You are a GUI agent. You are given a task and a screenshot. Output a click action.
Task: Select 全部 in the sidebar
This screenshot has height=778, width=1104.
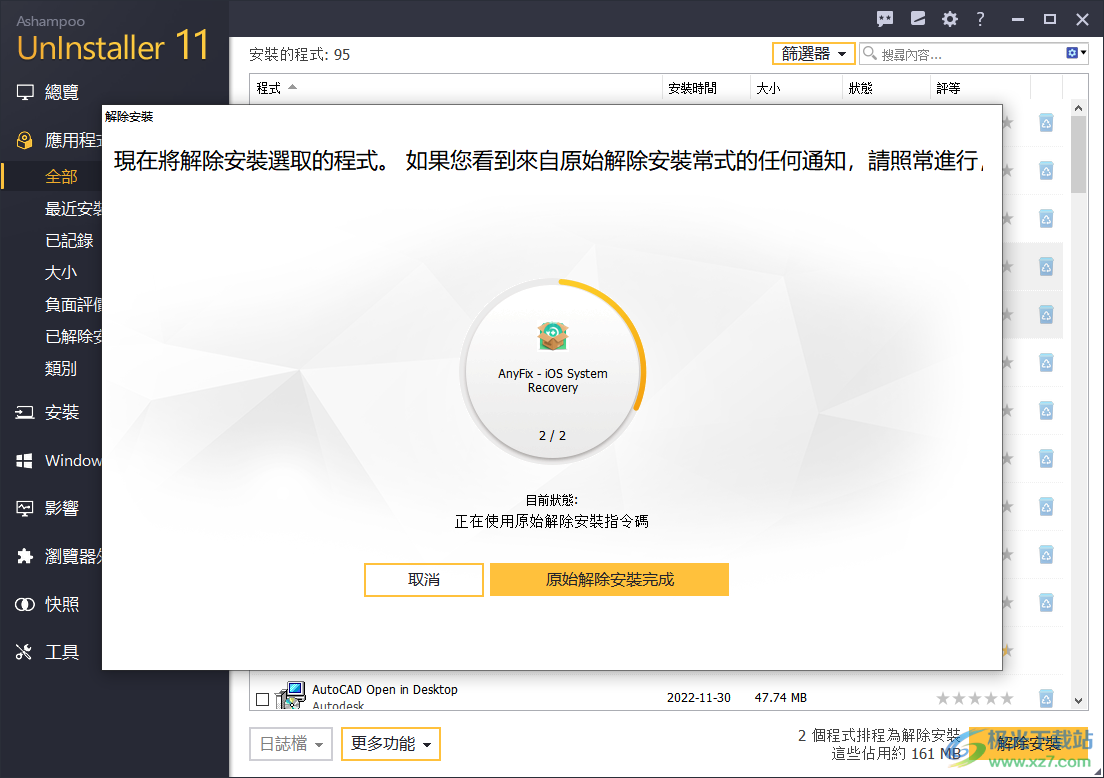pos(61,177)
